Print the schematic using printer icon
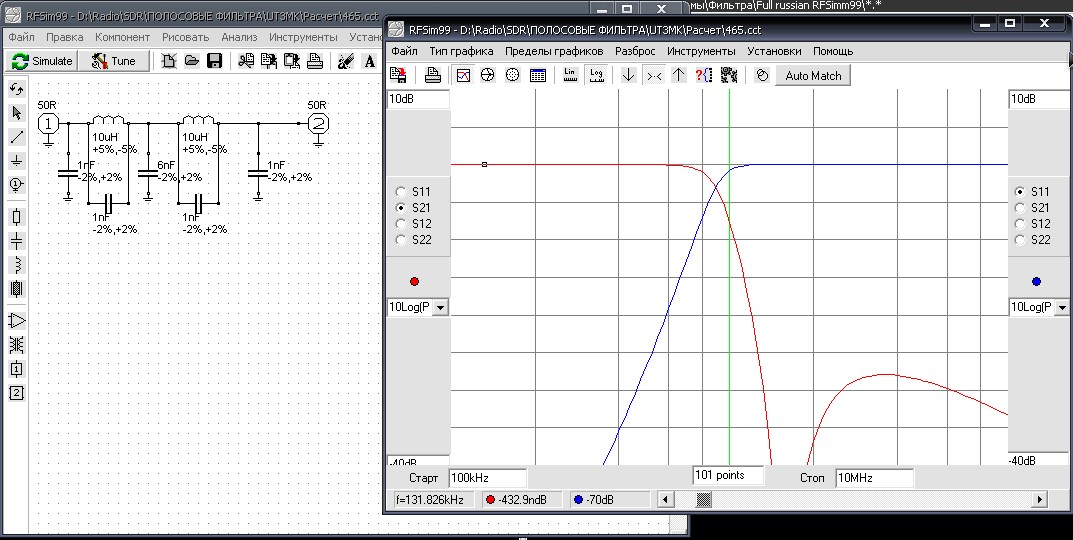 click(x=315, y=61)
